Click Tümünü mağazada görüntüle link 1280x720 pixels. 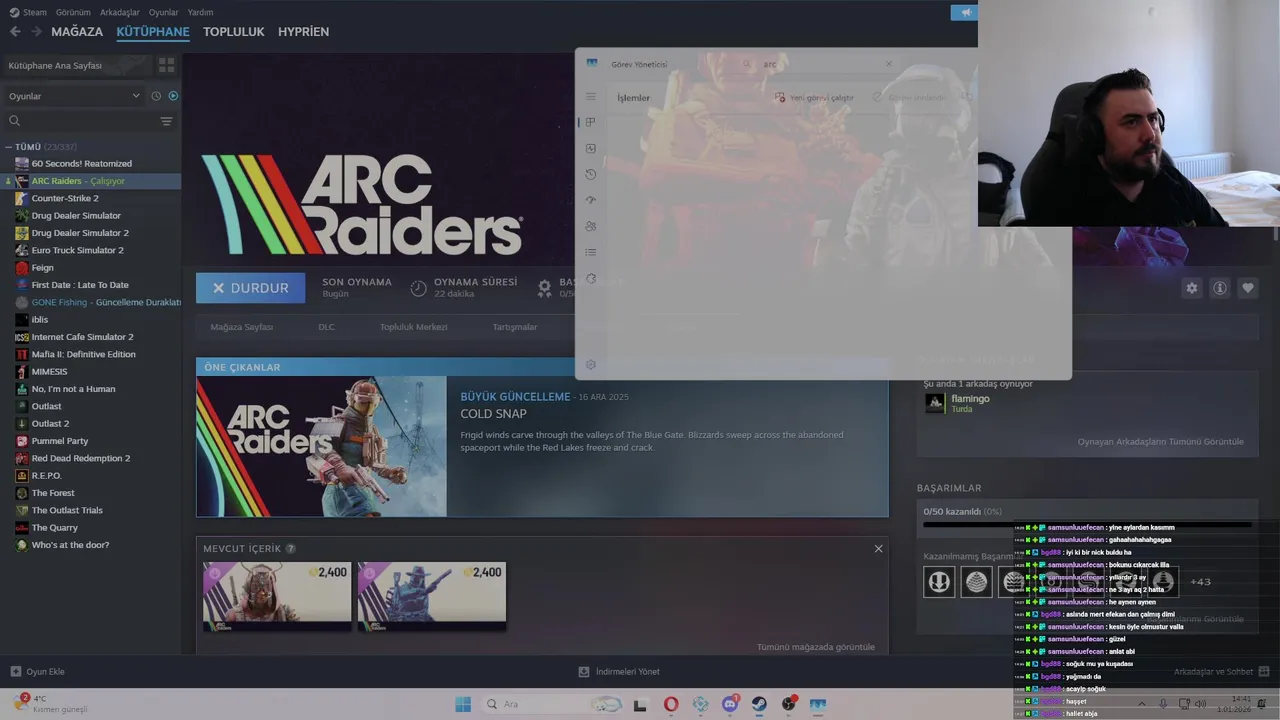tap(815, 647)
